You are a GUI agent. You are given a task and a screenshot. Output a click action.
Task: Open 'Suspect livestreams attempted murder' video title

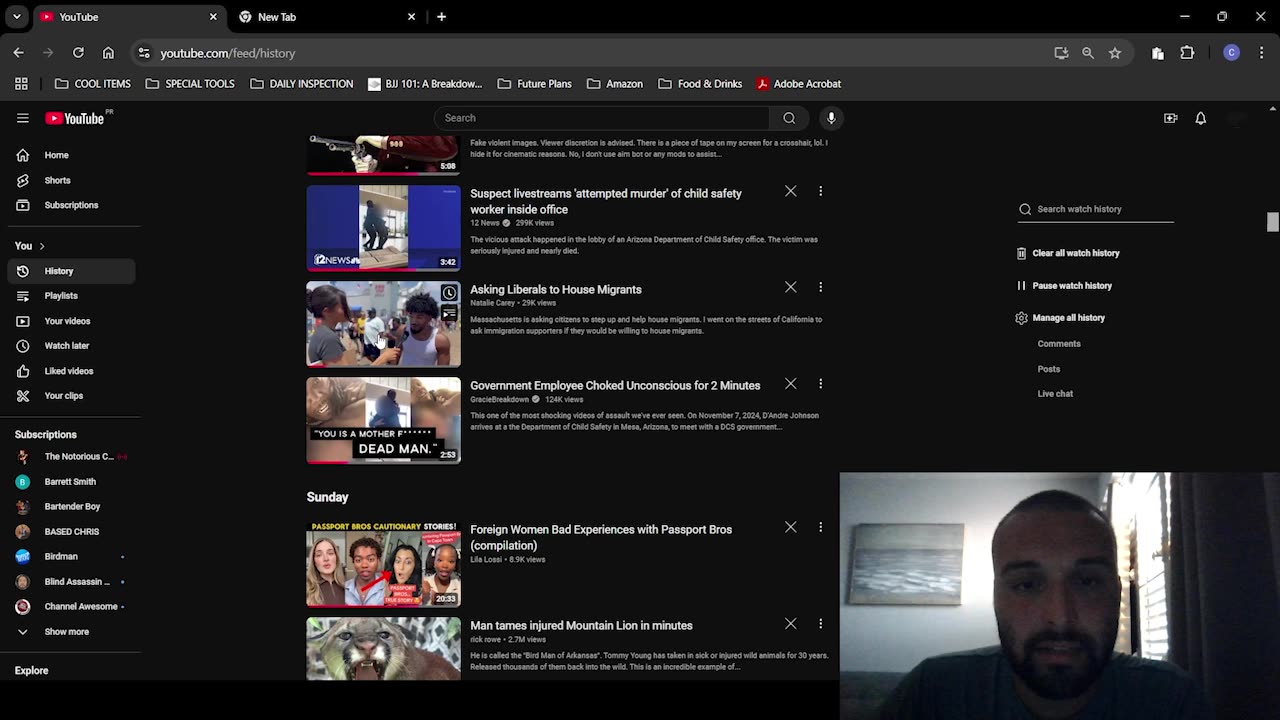point(606,201)
